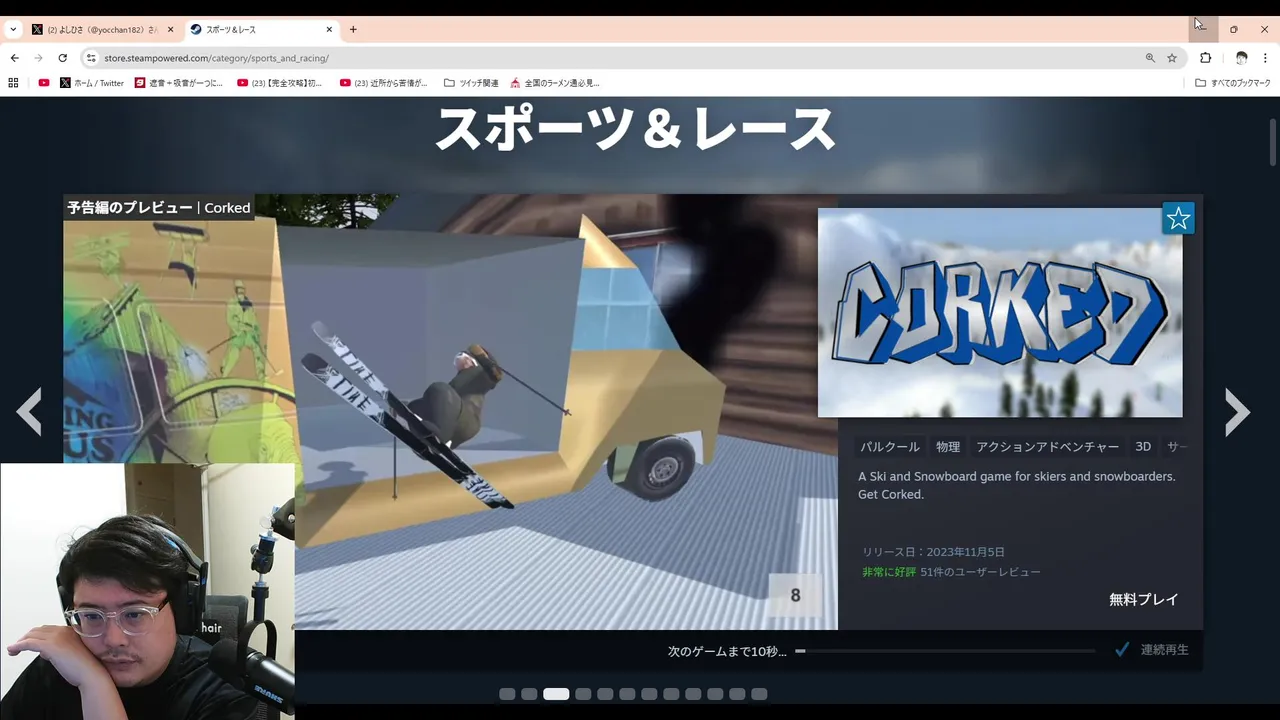Expand the tab search dropdown arrow

(13, 30)
